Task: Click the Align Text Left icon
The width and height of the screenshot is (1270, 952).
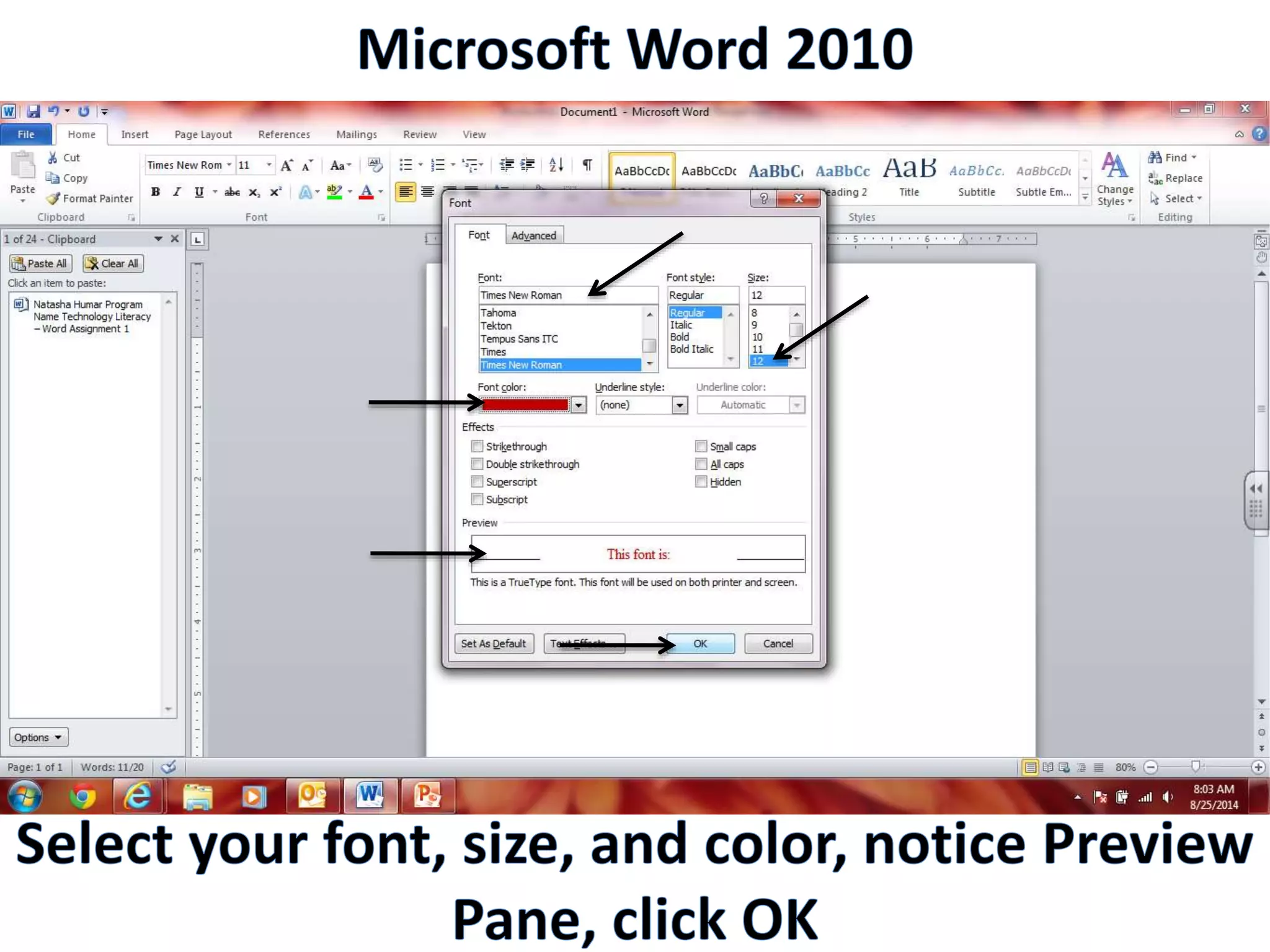Action: [x=406, y=192]
